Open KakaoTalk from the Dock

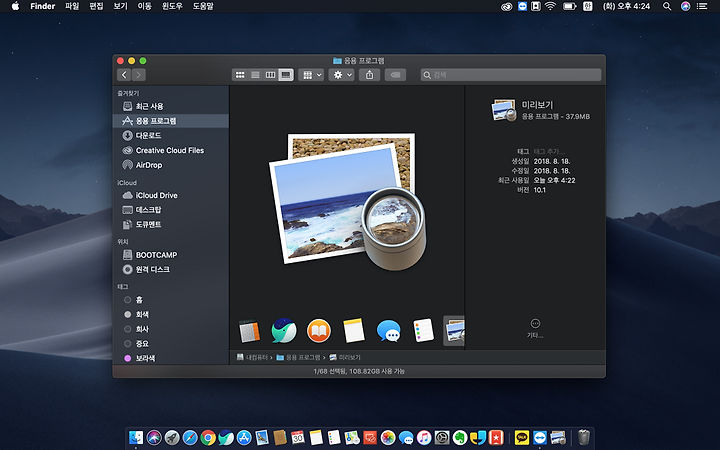pos(522,438)
